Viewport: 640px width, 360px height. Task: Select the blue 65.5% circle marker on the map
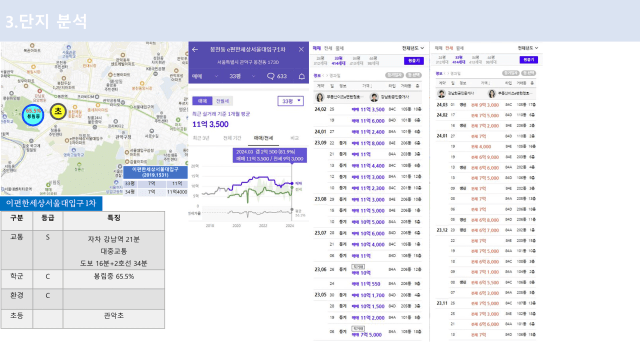[33, 114]
